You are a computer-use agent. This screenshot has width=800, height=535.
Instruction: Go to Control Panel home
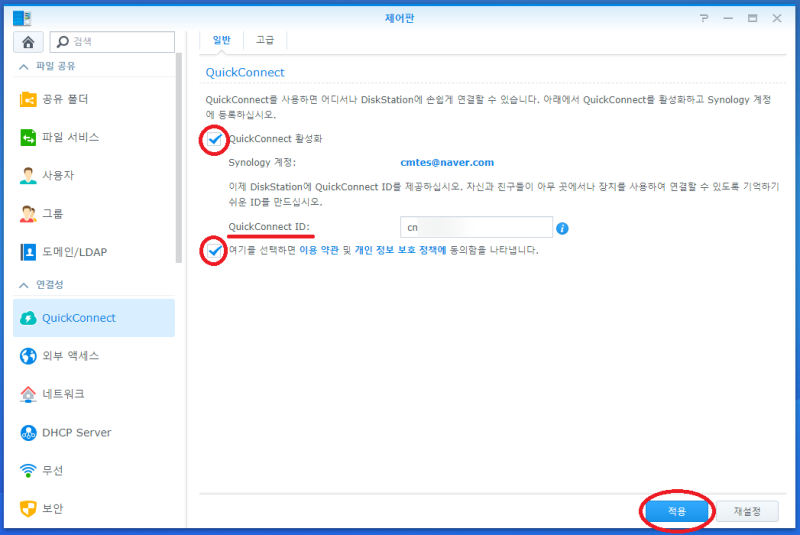28,42
